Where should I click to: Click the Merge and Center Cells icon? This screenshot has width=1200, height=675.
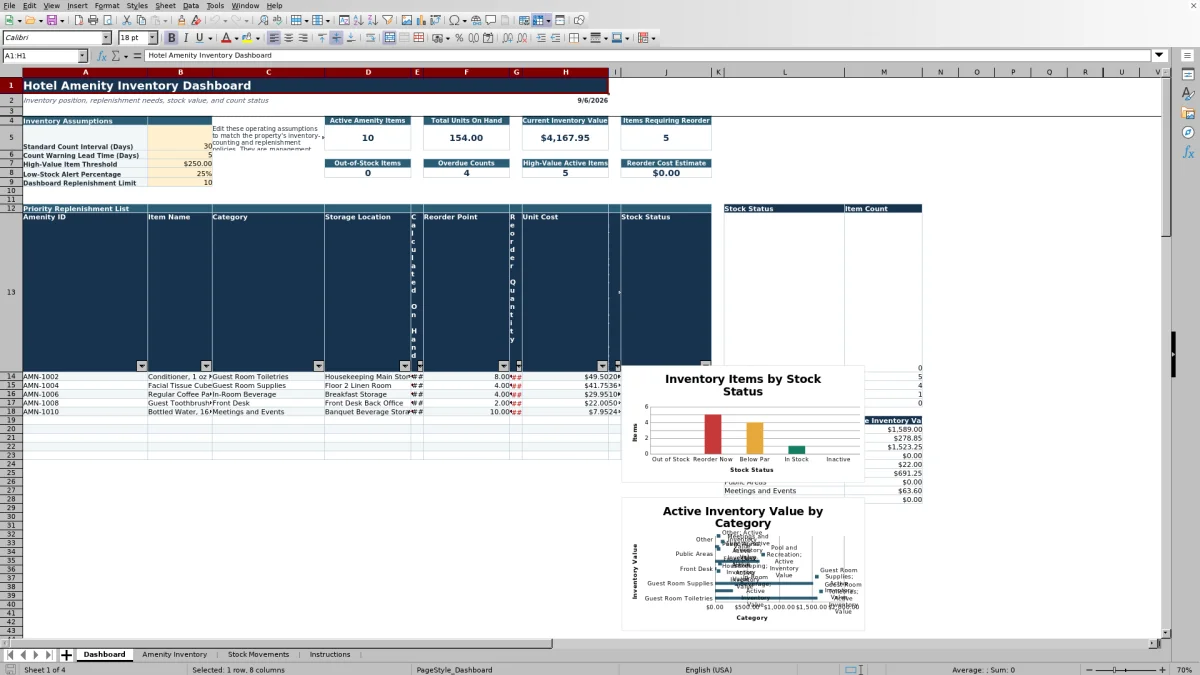(x=390, y=38)
